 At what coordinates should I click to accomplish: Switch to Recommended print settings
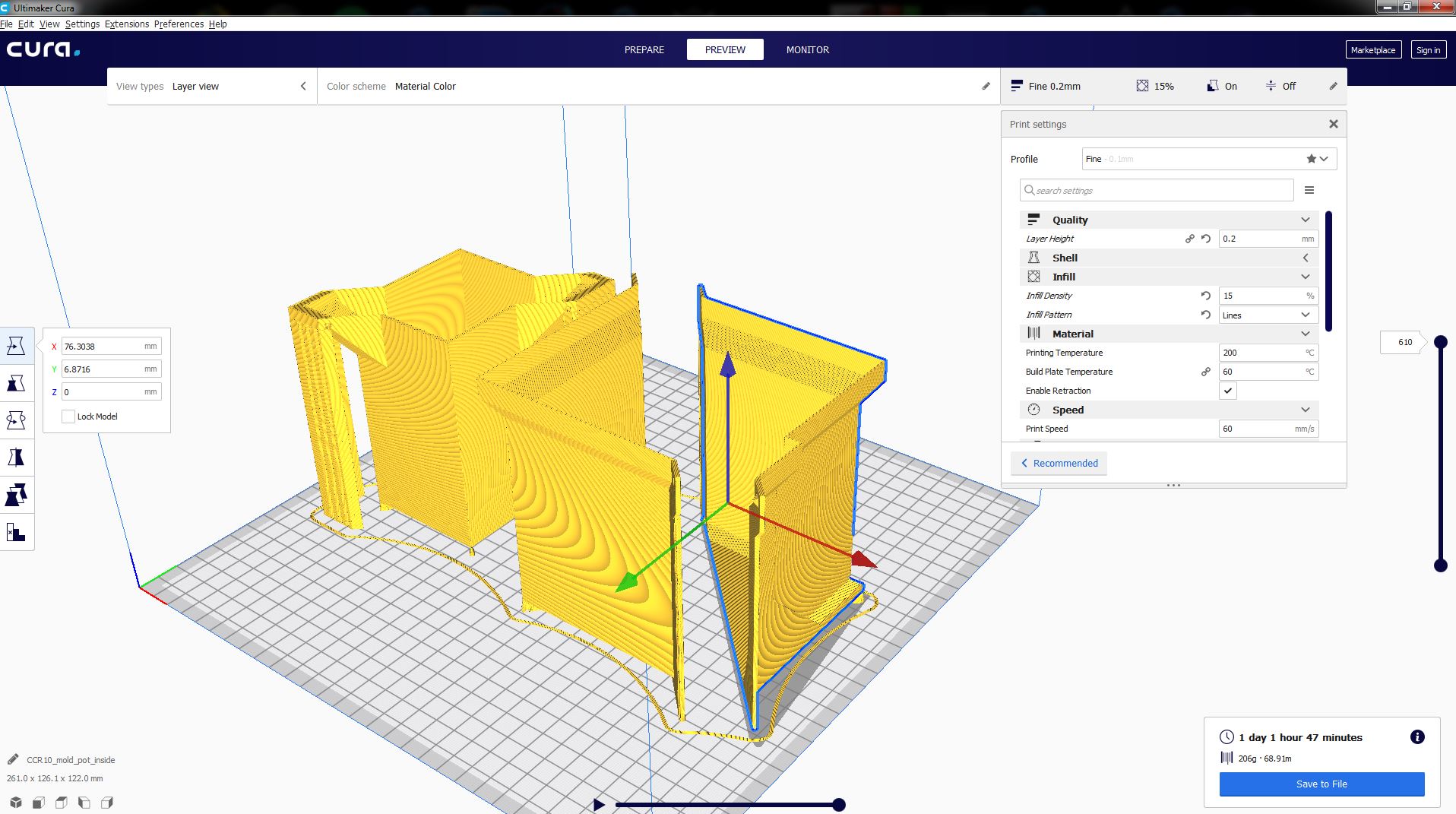(1059, 463)
